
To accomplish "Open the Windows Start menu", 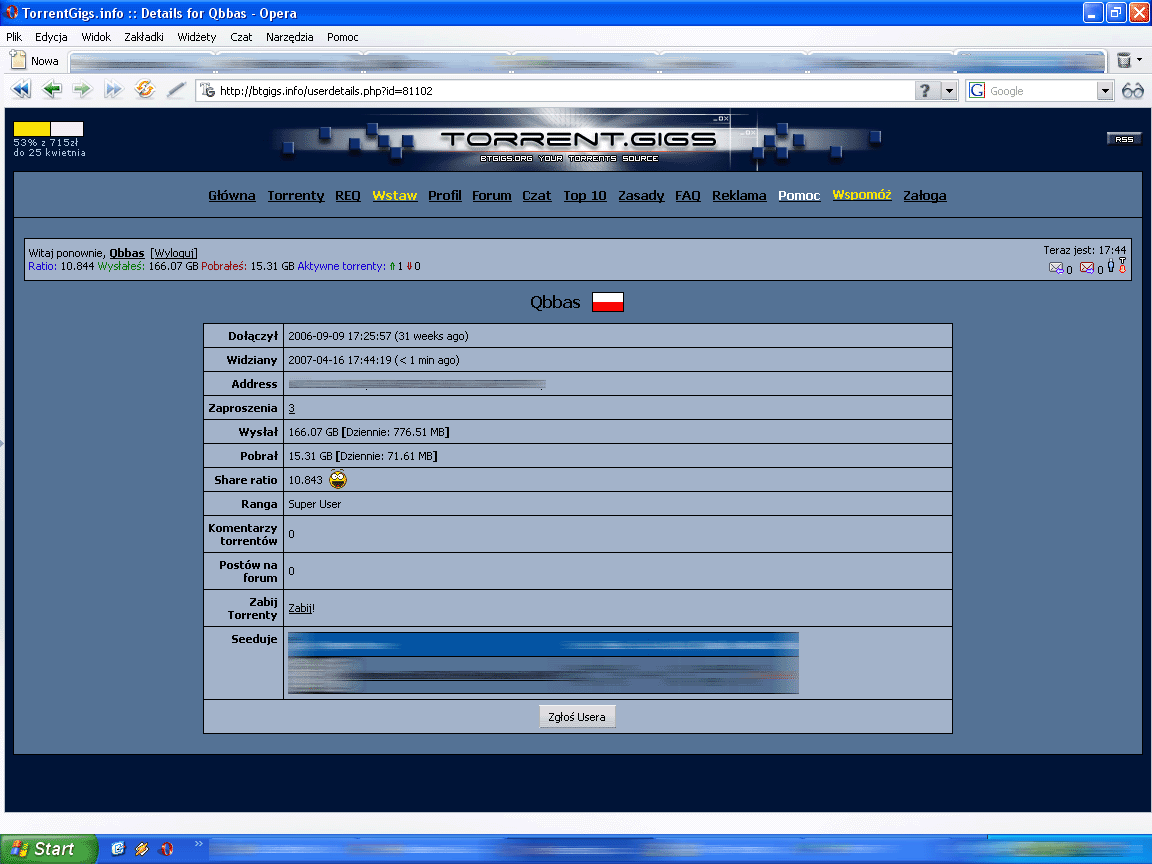I will 48,849.
